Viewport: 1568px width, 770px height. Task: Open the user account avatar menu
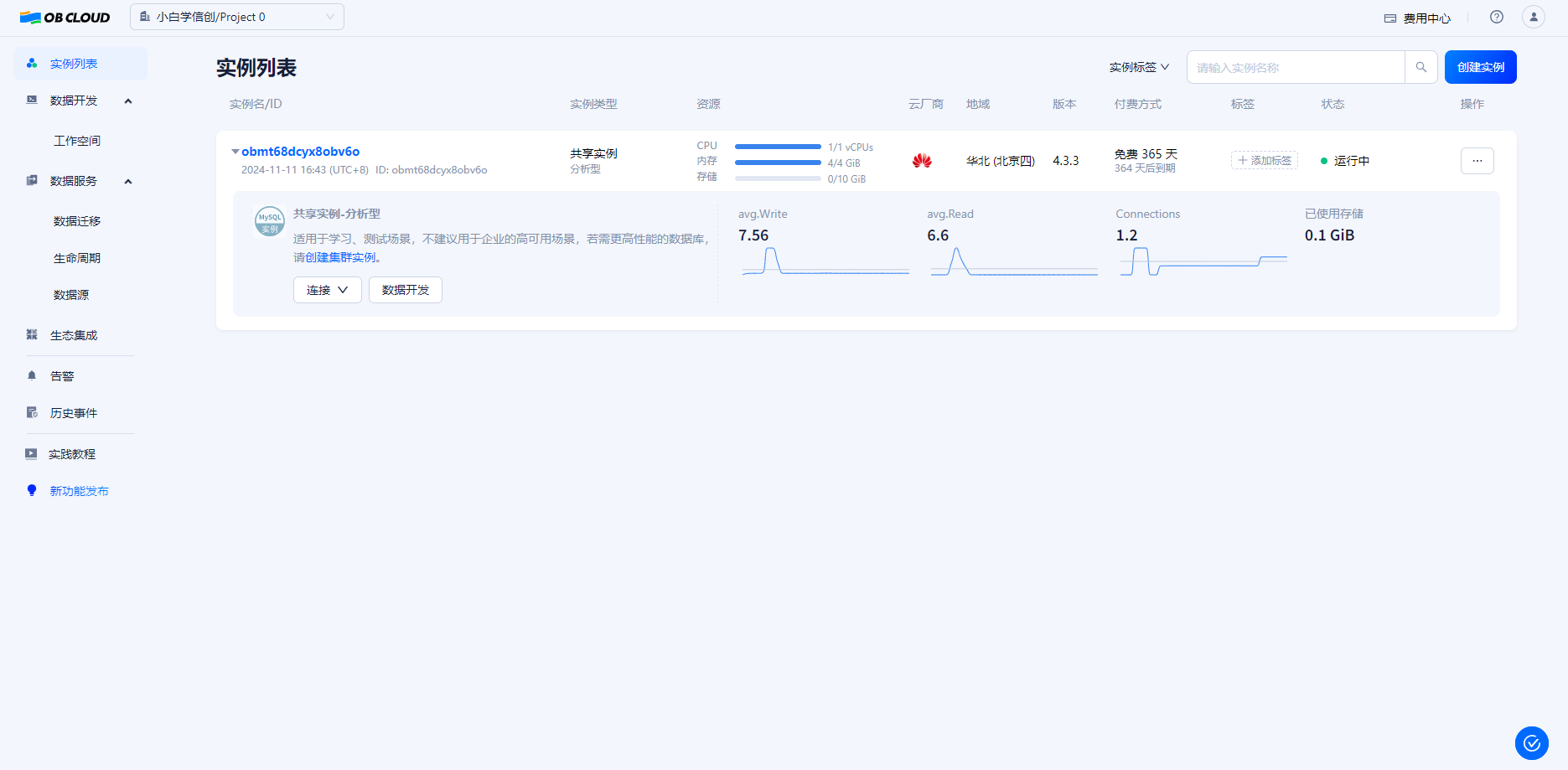(1534, 17)
